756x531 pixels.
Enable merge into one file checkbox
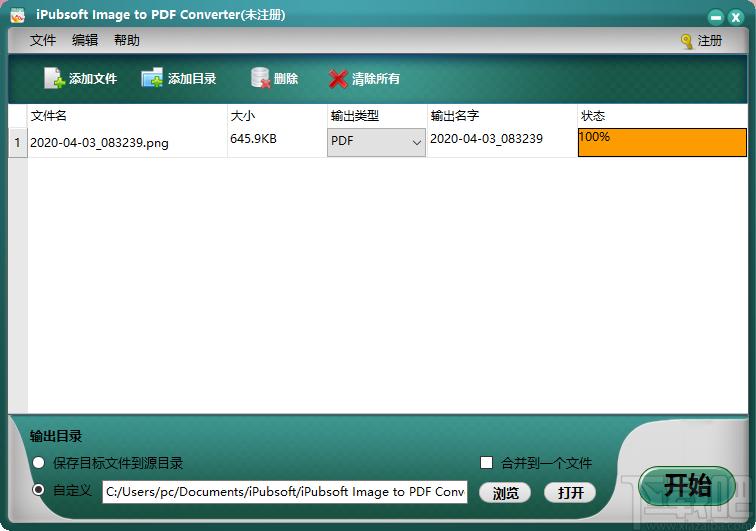(487, 463)
